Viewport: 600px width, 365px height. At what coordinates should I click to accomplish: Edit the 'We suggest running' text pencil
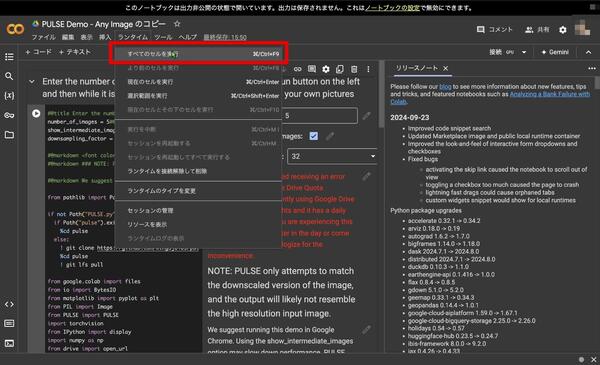coord(367,329)
